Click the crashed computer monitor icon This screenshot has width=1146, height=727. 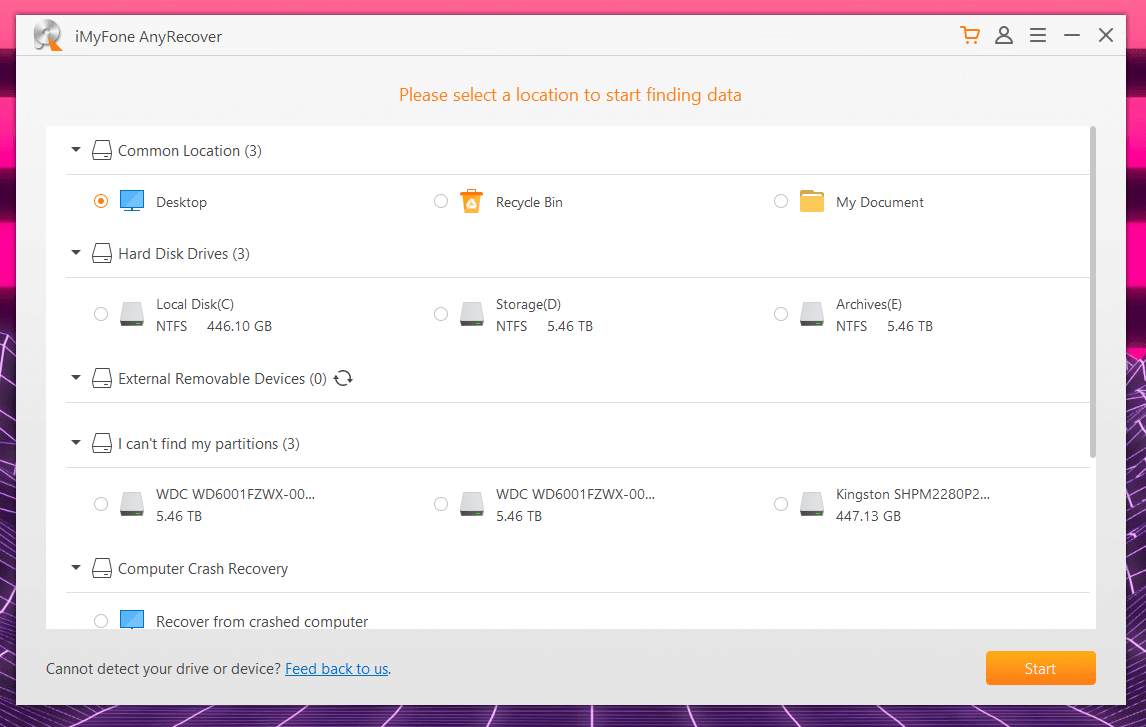[132, 620]
